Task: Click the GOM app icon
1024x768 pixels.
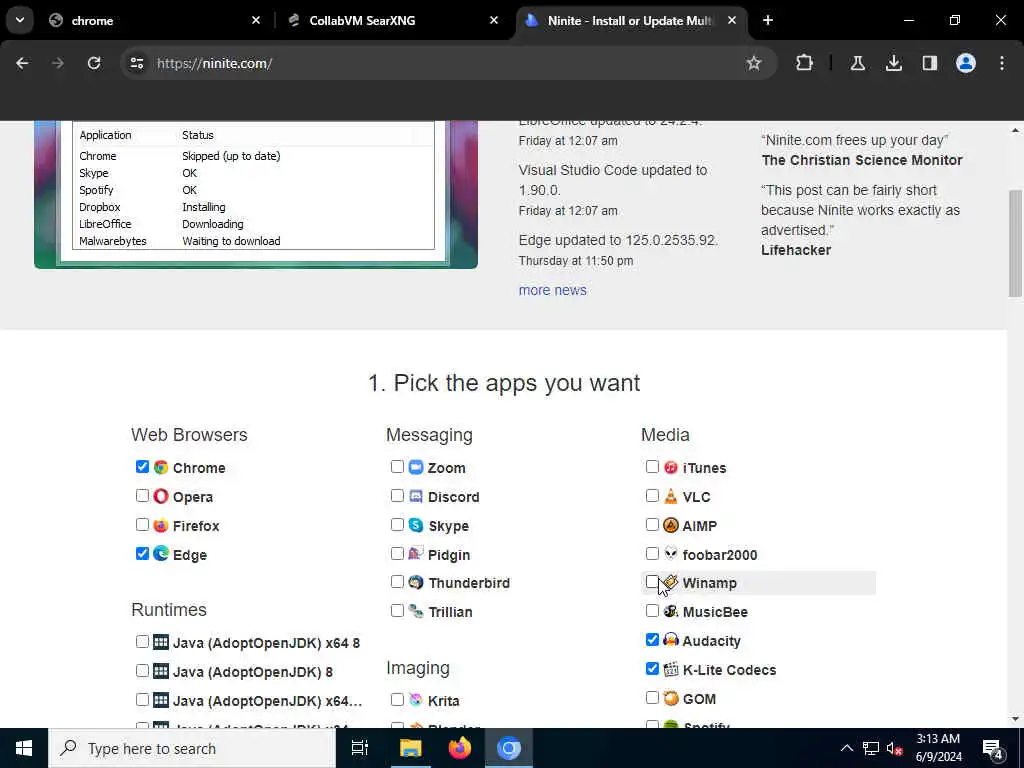Action: [x=671, y=698]
